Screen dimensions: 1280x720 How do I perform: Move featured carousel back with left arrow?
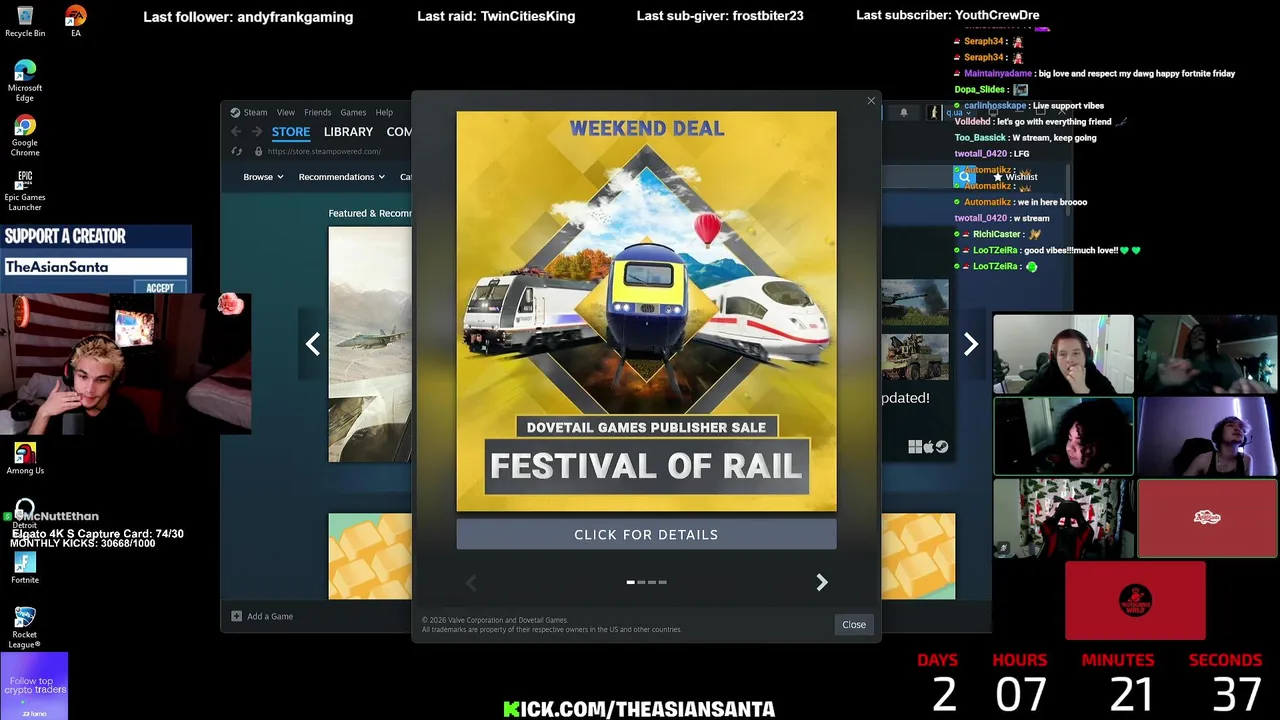(313, 344)
